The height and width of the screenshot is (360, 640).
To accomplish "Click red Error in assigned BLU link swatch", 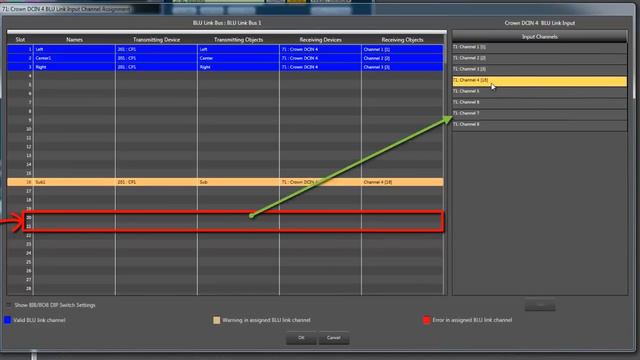I will [427, 320].
